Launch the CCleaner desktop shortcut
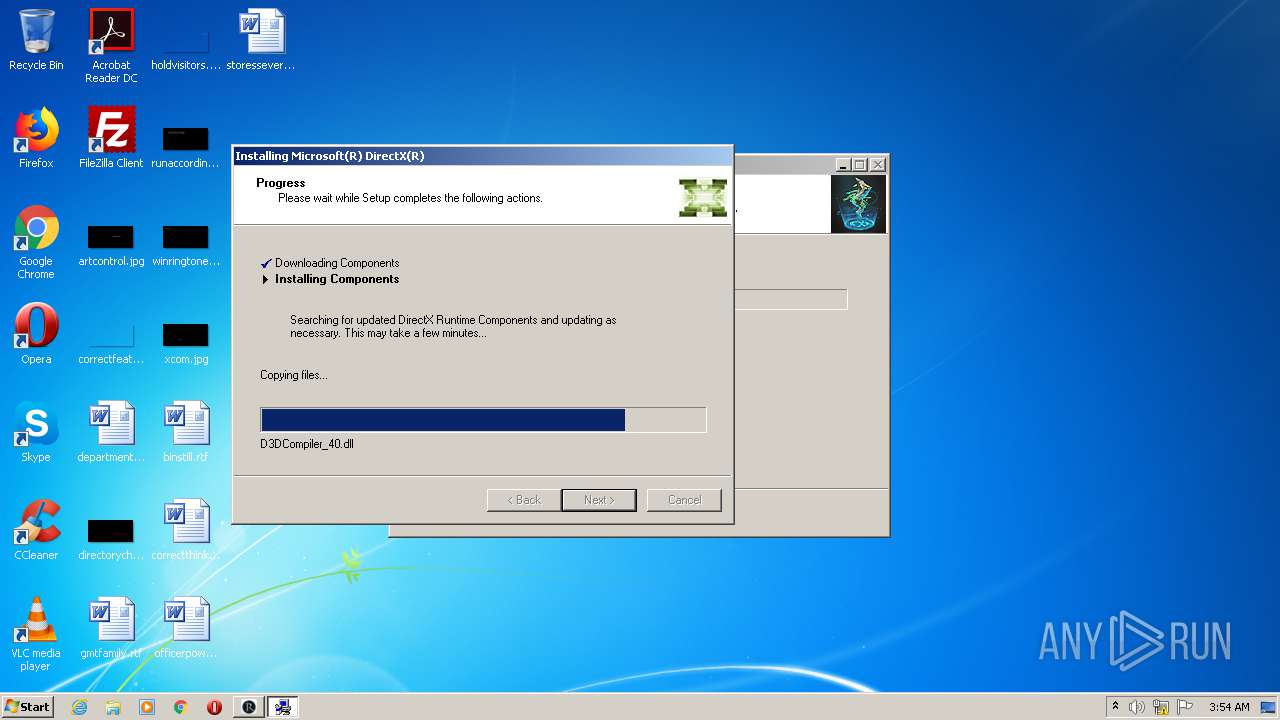This screenshot has height=720, width=1280. tap(36, 530)
